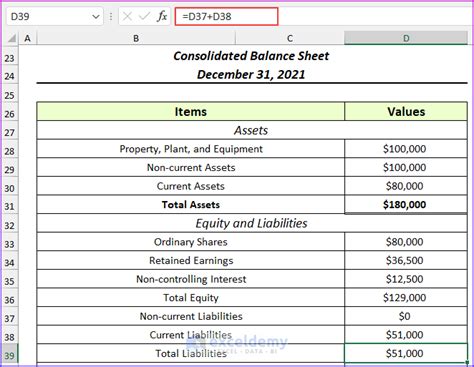This screenshot has height=367, width=474.
Task: Select the Non-current Assets label cell
Action: pyautogui.click(x=191, y=167)
